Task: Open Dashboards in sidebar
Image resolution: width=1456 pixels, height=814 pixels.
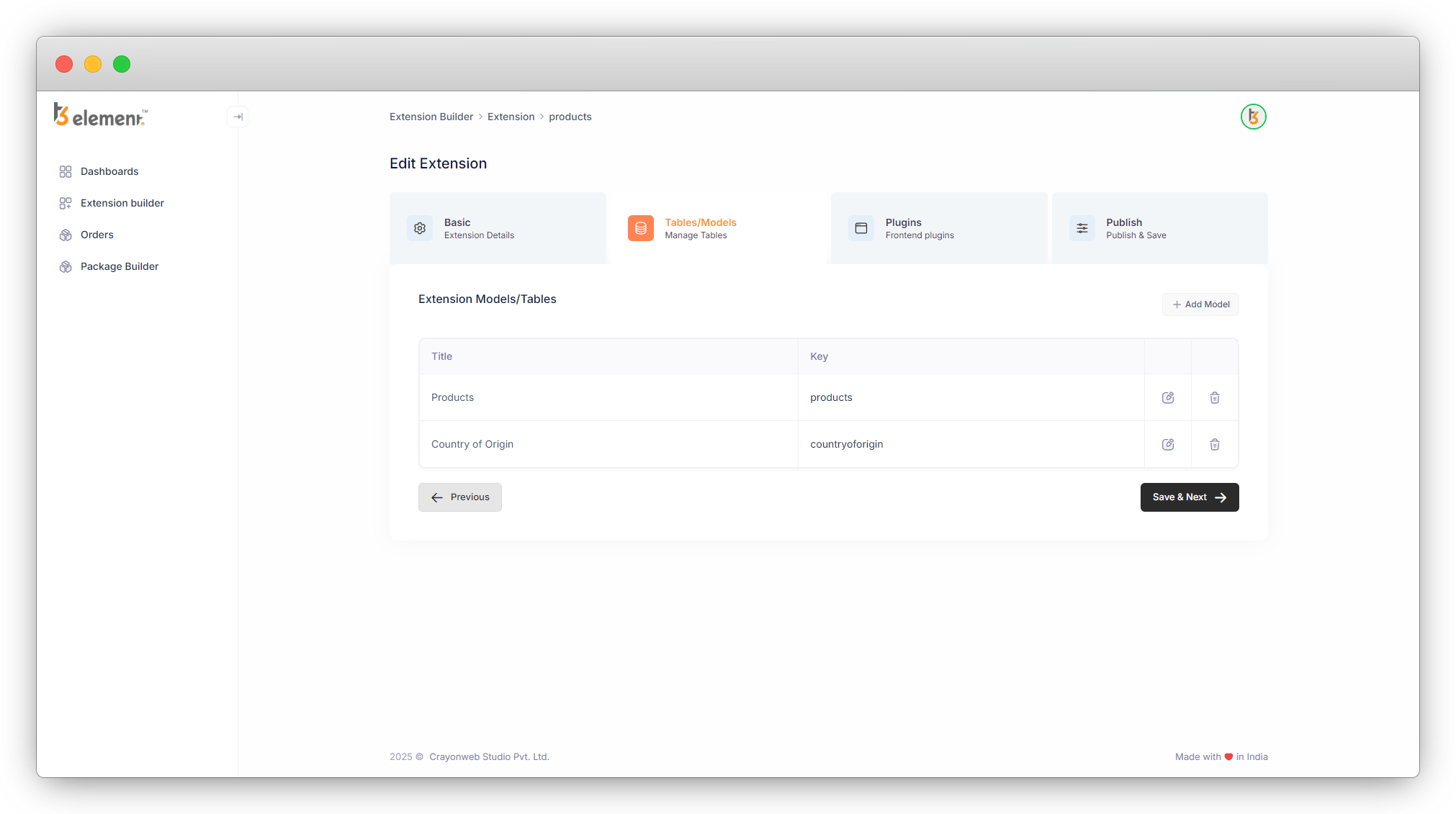Action: coord(109,171)
